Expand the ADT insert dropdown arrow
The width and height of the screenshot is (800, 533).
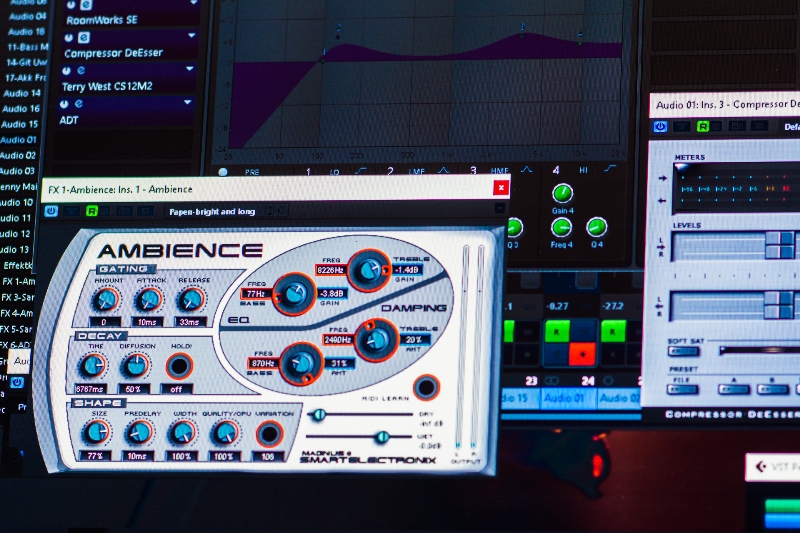pyautogui.click(x=188, y=102)
